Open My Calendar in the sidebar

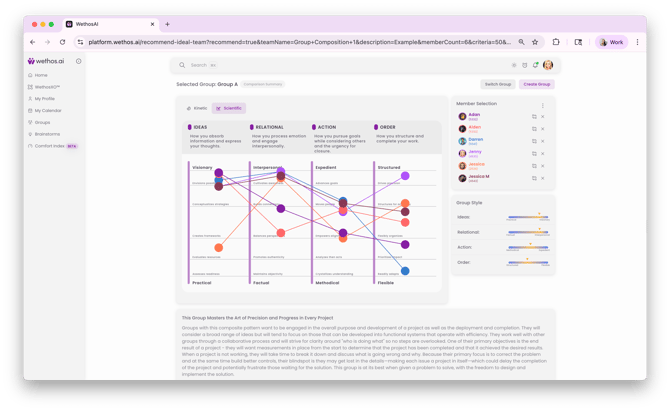47,110
